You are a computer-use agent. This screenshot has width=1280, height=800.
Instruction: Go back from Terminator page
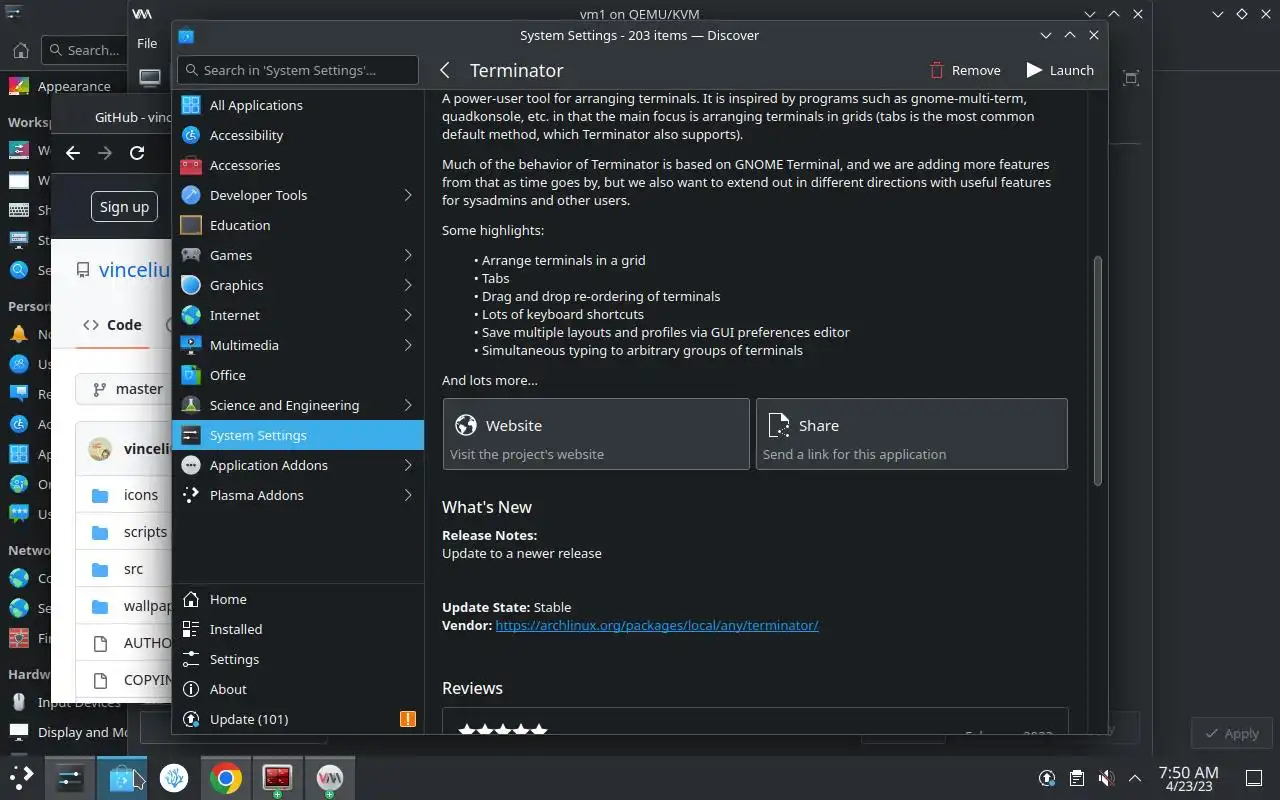pos(445,70)
